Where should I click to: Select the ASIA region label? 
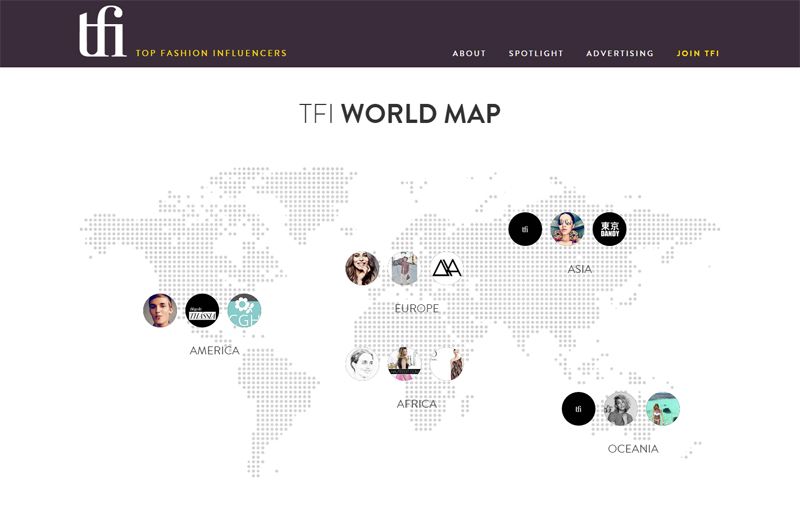coord(580,269)
